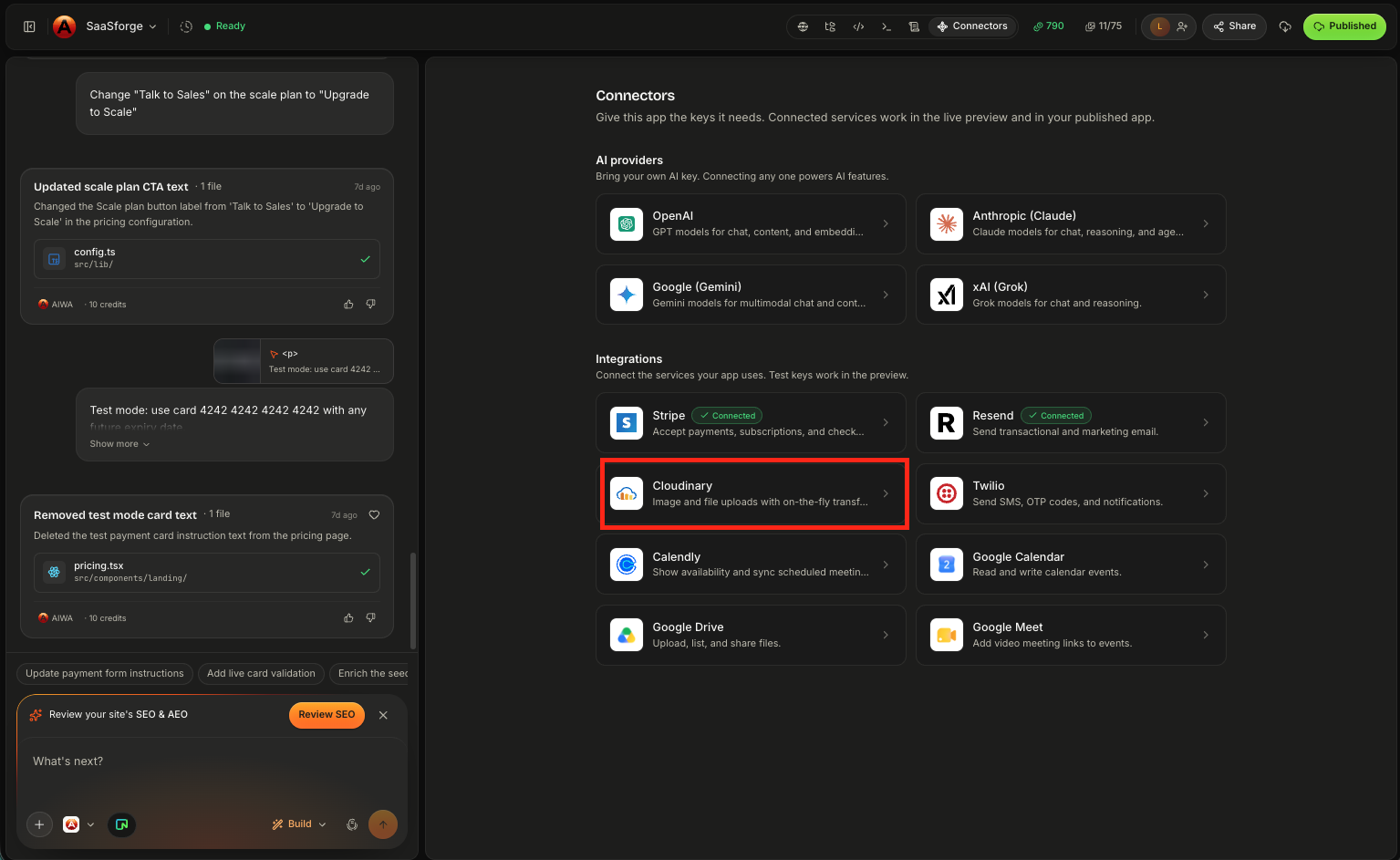Open the globe preview view
This screenshot has width=1400, height=860.
point(803,26)
